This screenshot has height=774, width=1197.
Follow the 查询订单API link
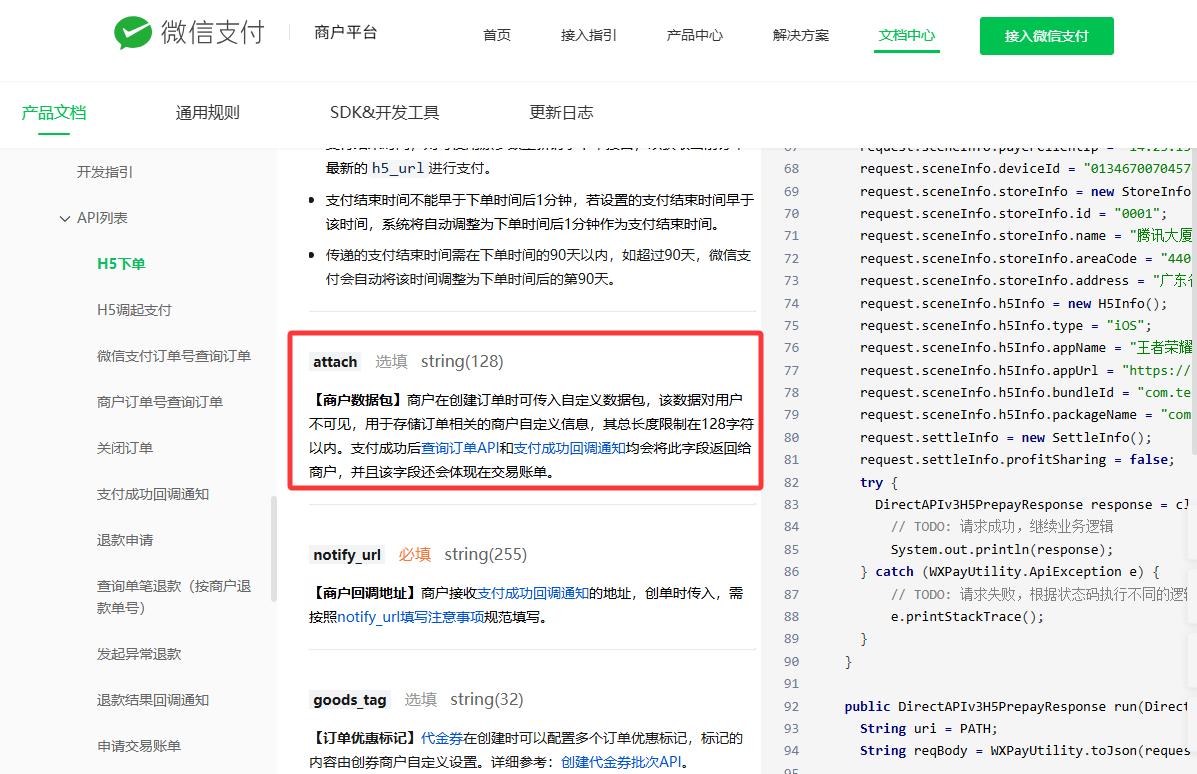[460, 448]
